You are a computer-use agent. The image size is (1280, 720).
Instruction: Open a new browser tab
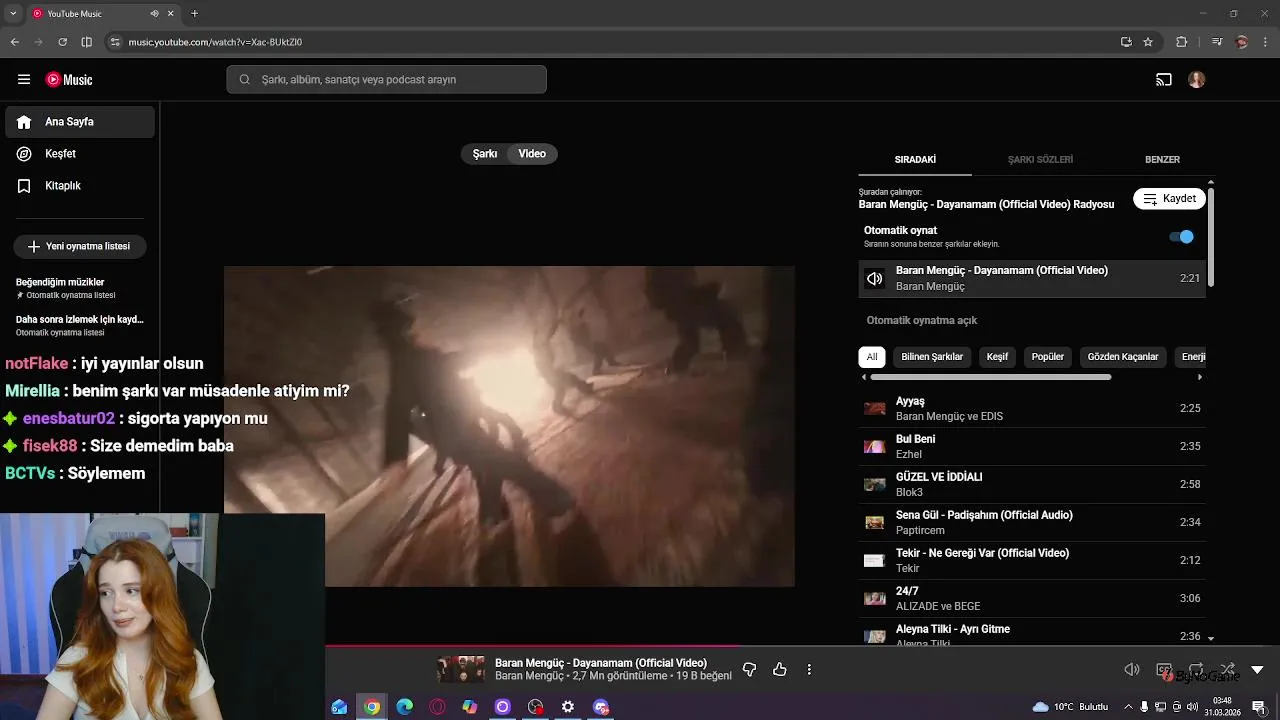click(x=194, y=13)
